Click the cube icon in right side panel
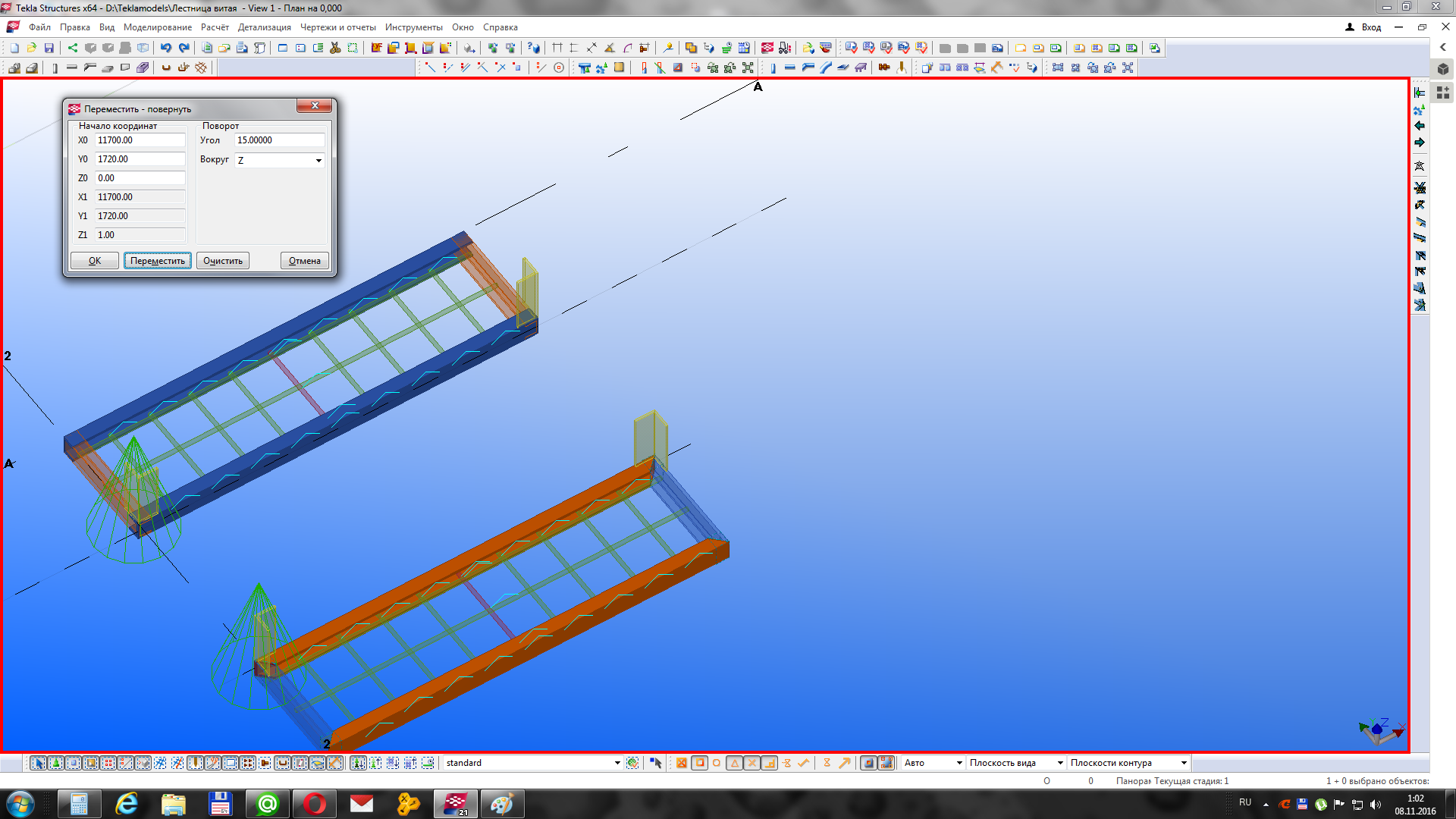 [1443, 69]
